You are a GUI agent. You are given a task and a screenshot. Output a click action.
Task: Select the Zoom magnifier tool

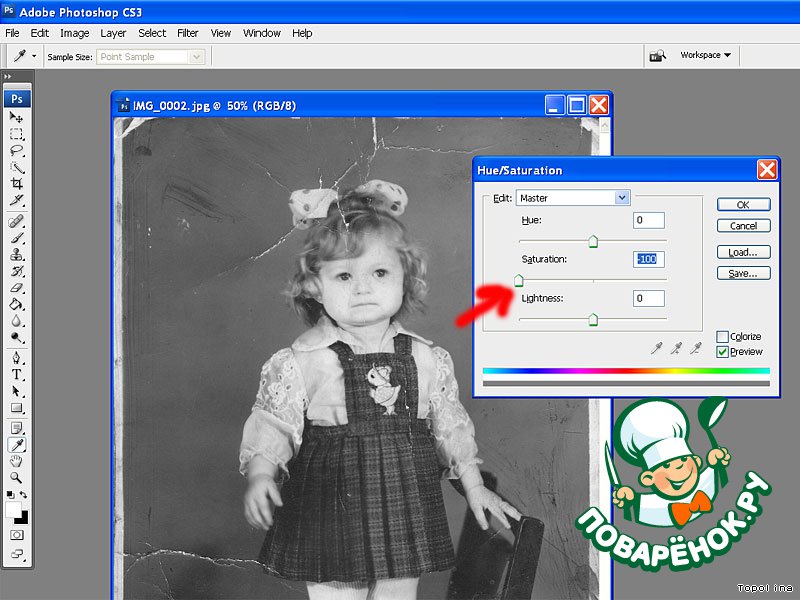tap(17, 478)
